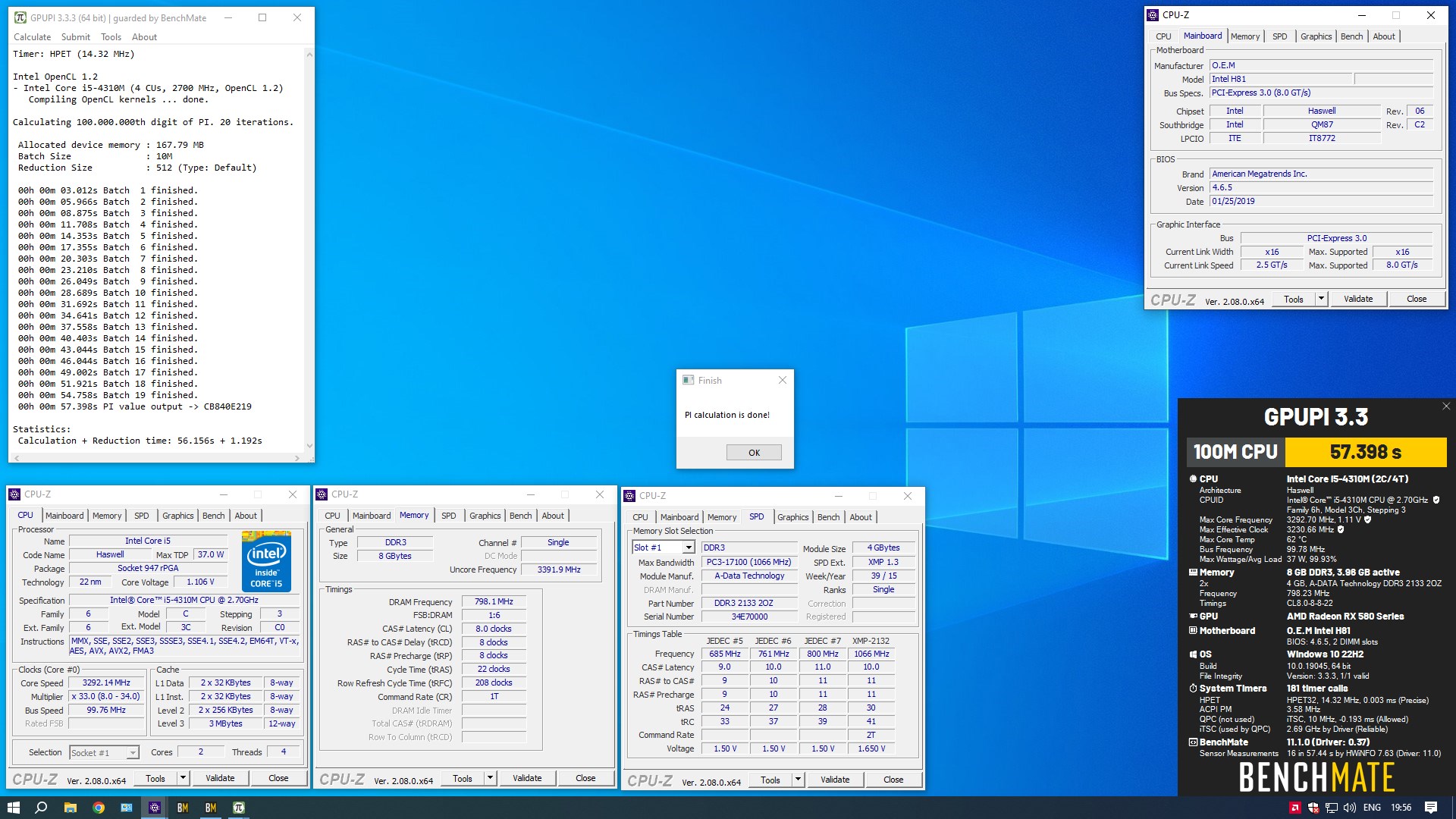Click the DRAM Frequency value 798.1 MHz
This screenshot has height=819, width=1456.
coord(494,601)
